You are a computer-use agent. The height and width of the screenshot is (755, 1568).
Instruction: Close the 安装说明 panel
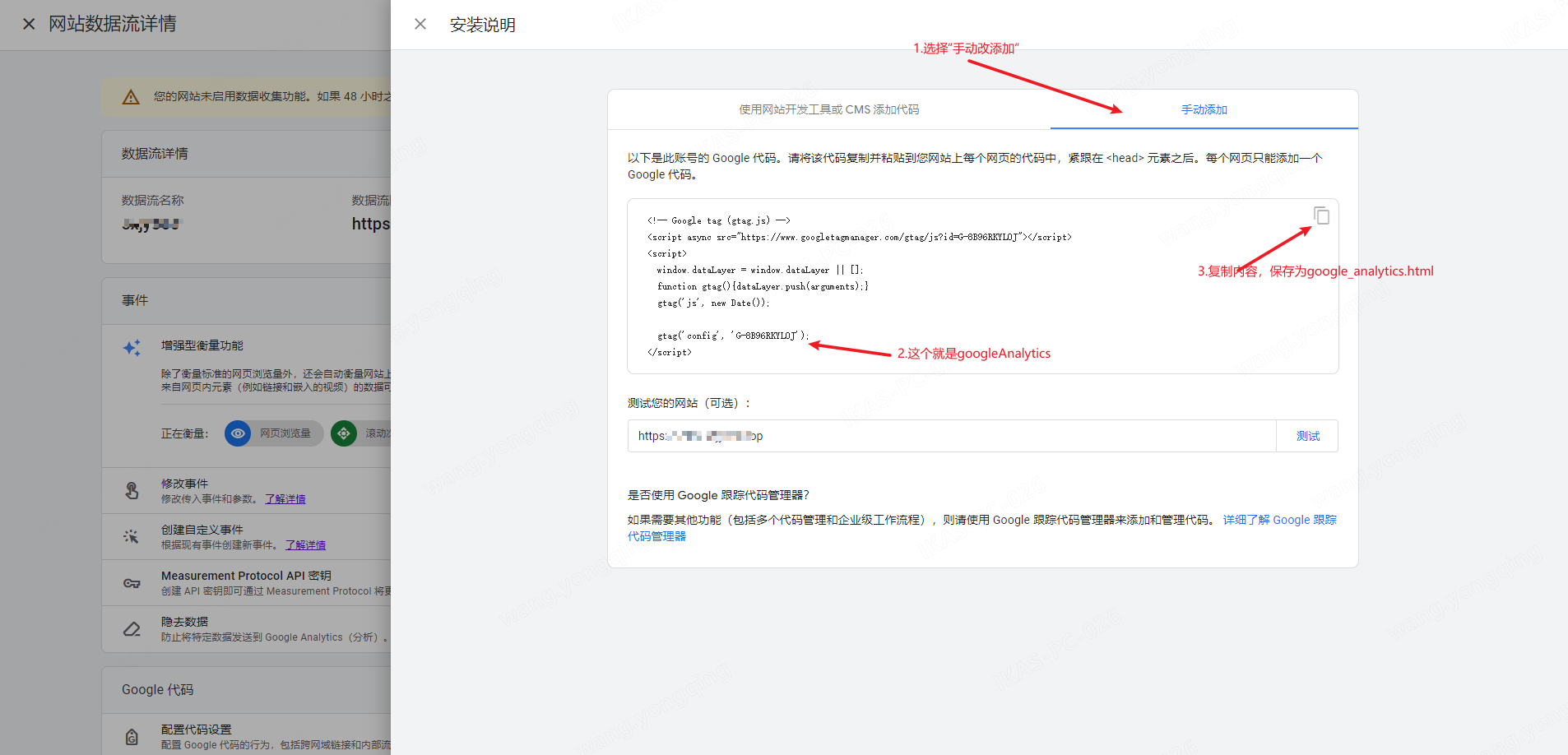[420, 24]
